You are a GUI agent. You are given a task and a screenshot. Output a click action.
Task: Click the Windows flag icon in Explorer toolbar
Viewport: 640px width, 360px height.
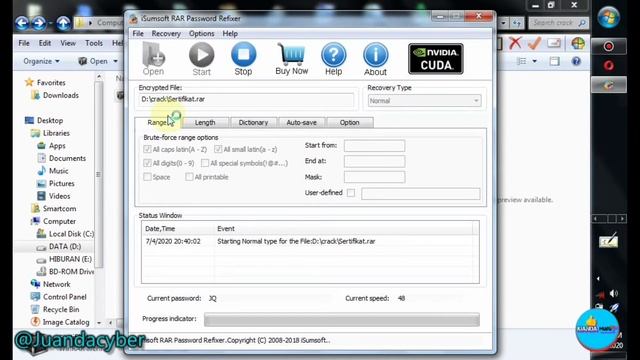(578, 43)
